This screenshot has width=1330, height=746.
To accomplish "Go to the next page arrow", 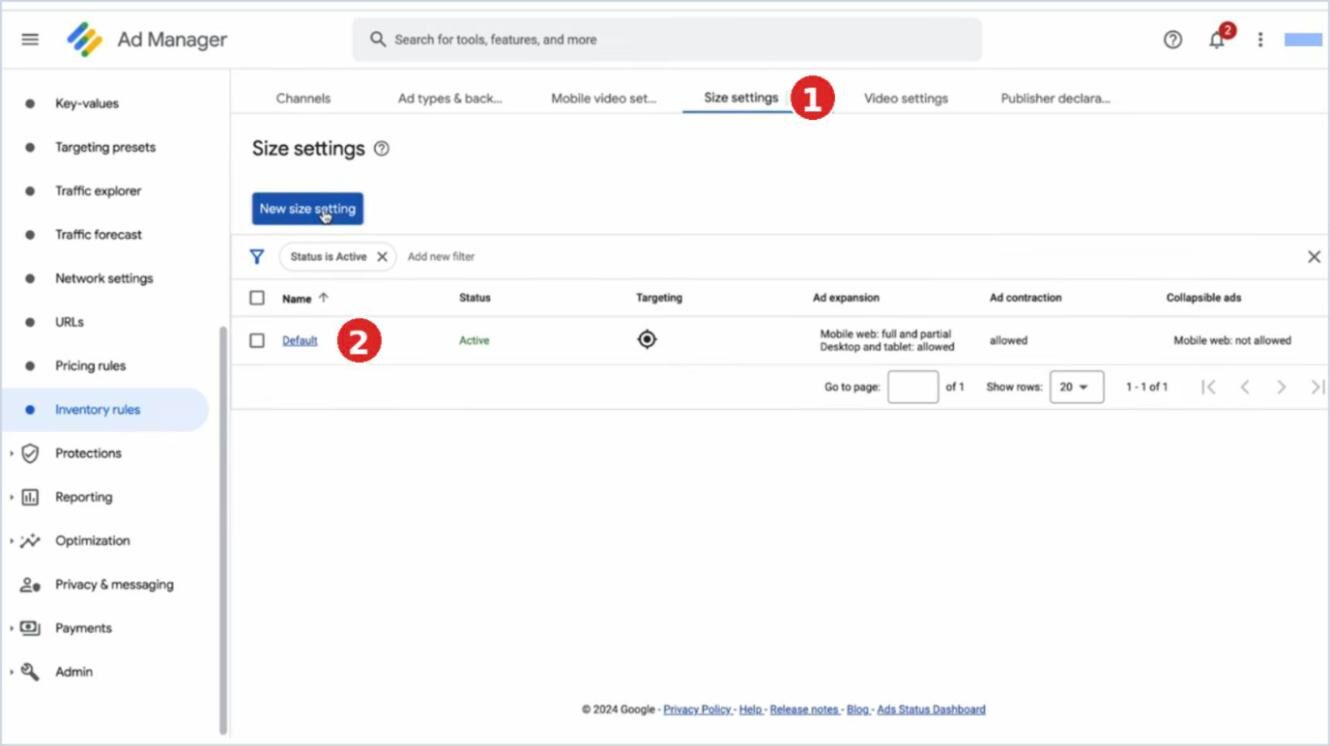I will click(x=1281, y=387).
